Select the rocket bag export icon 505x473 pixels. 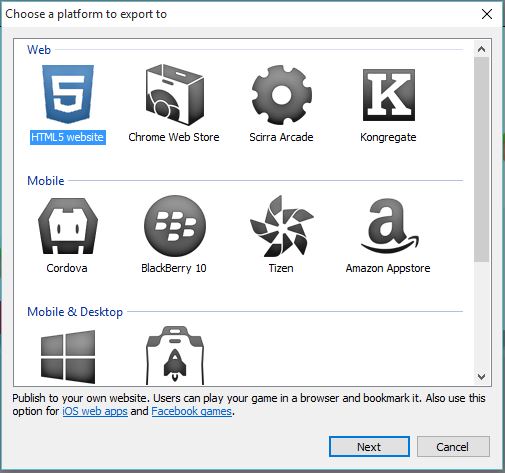click(x=175, y=356)
